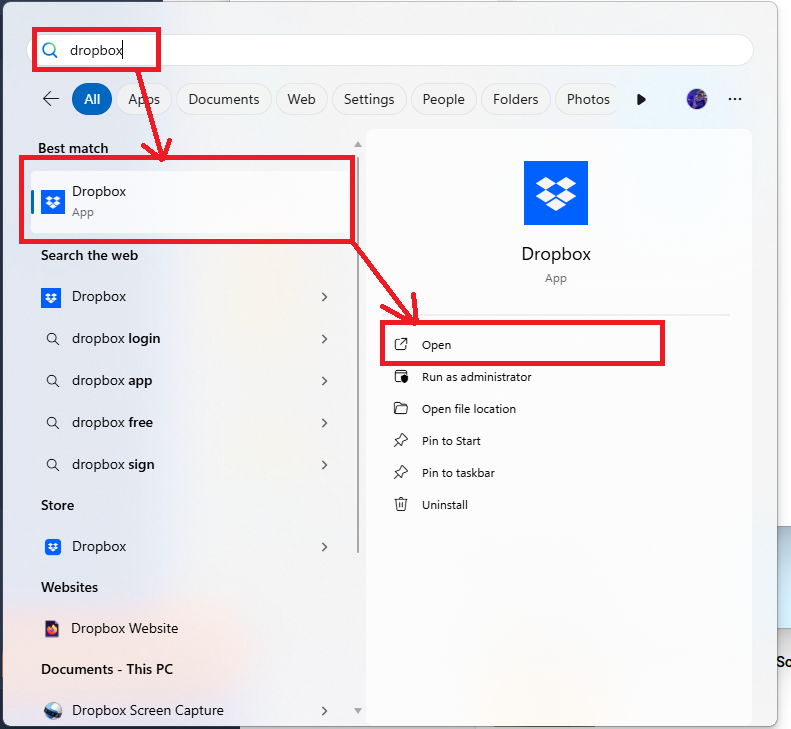Click the search magnifier icon in search box
This screenshot has height=729, width=791.
tap(49, 50)
